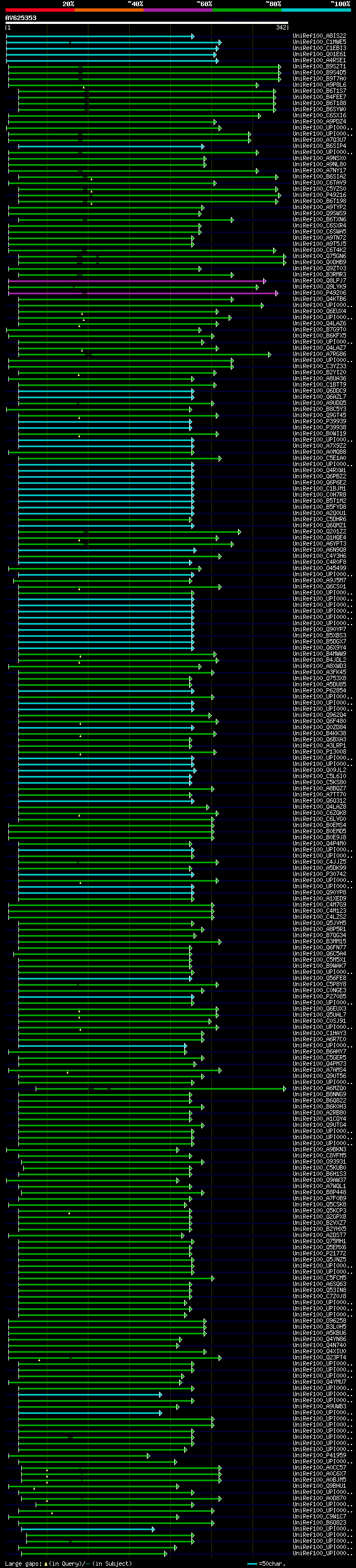Click the red 20% identity legend bar
This screenshot has width=356, height=1568.
[40, 10]
